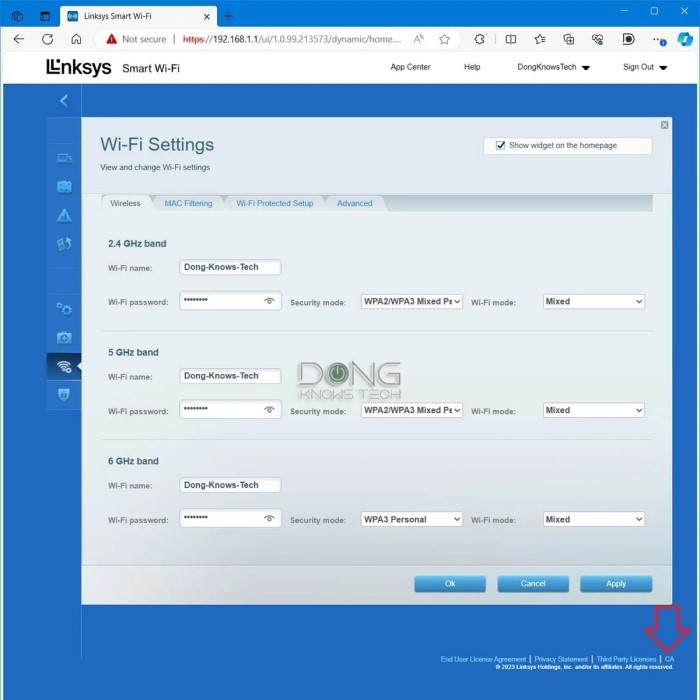Open Read aloud icon in address bar
The height and width of the screenshot is (700, 700).
418,39
